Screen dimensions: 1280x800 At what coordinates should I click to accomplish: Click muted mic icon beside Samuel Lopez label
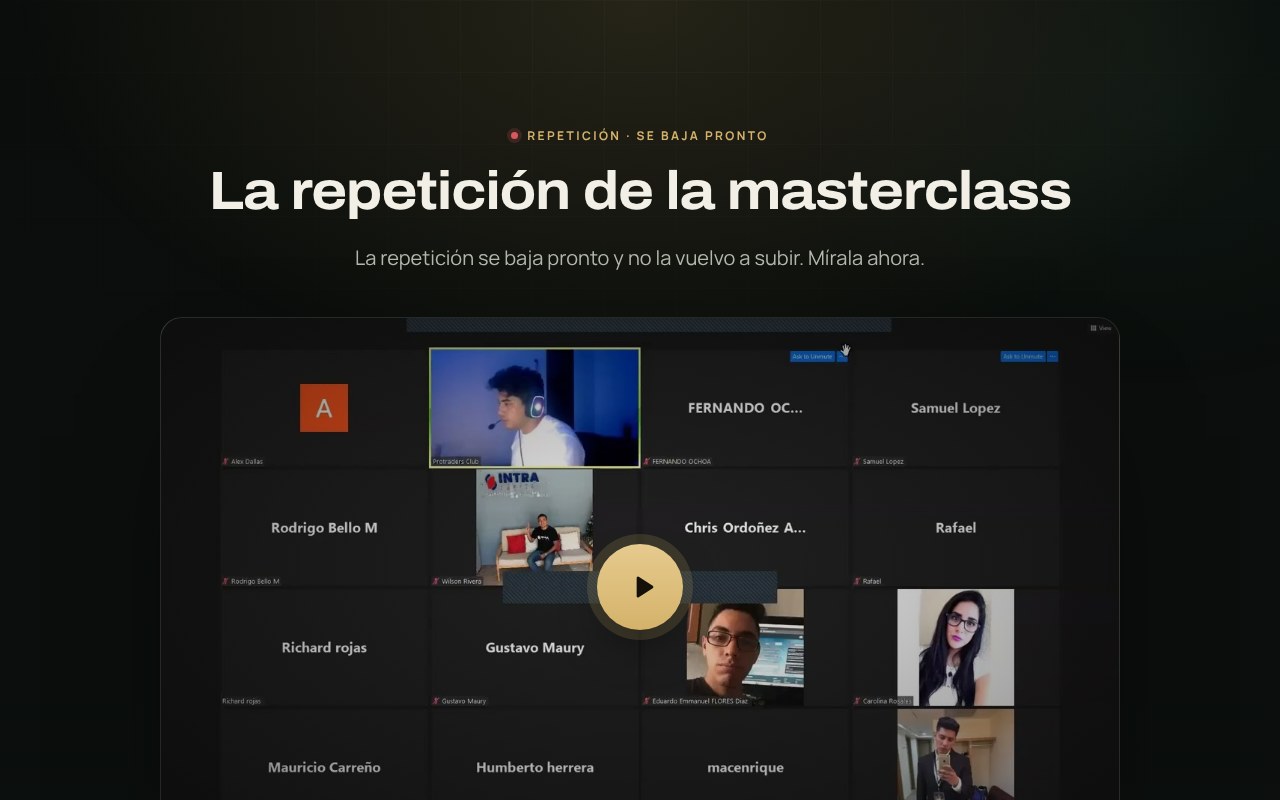(x=857, y=461)
